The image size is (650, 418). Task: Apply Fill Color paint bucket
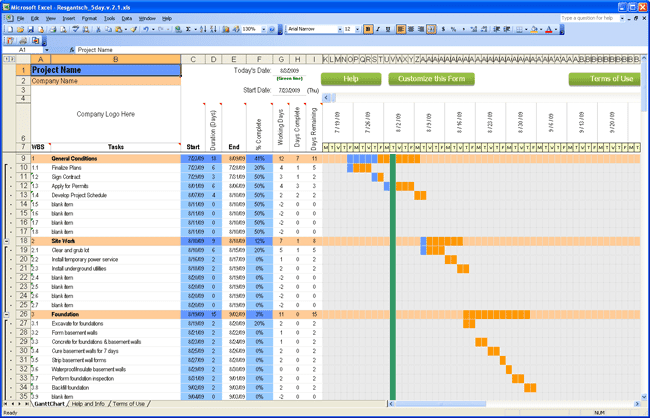coord(534,29)
